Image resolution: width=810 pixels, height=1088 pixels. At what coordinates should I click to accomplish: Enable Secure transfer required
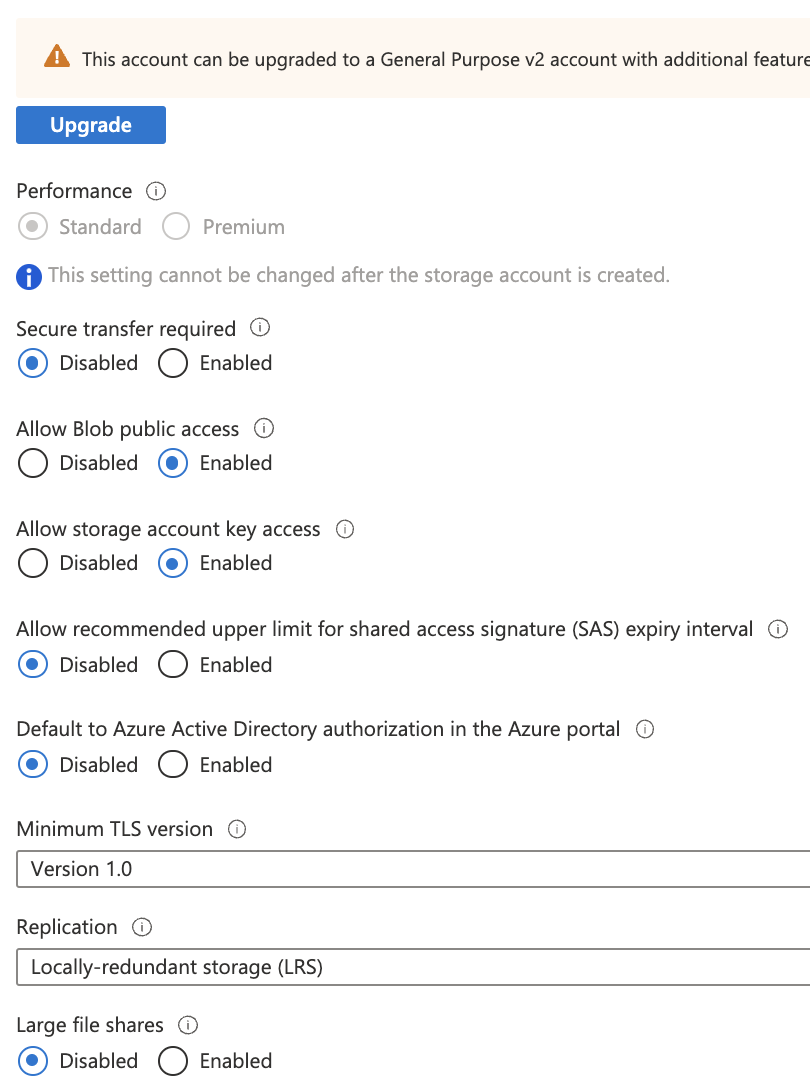pos(173,363)
